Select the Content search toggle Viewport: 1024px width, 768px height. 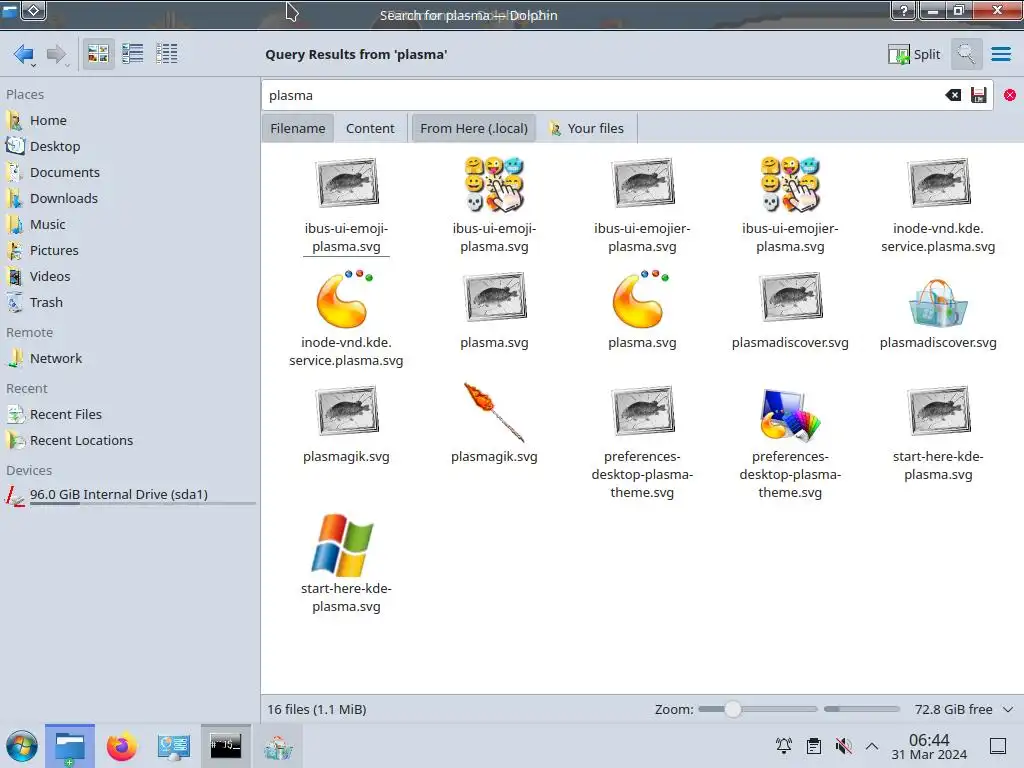tap(370, 129)
